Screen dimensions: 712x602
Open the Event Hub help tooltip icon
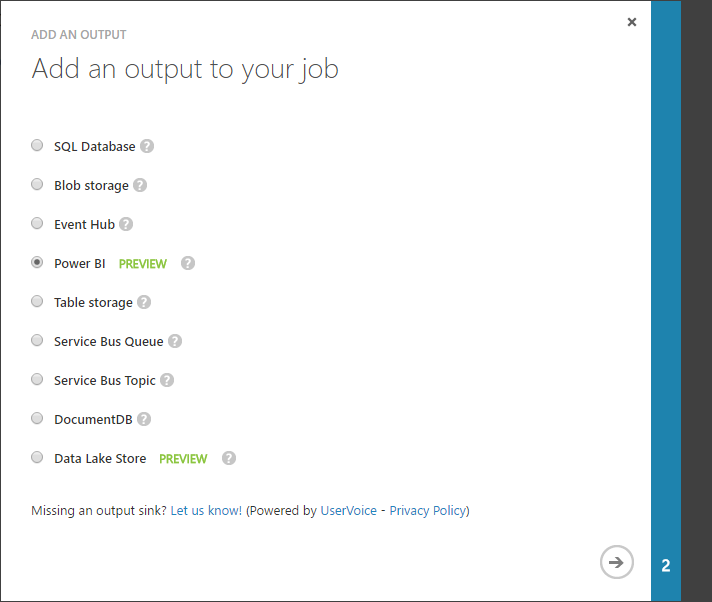(x=126, y=224)
